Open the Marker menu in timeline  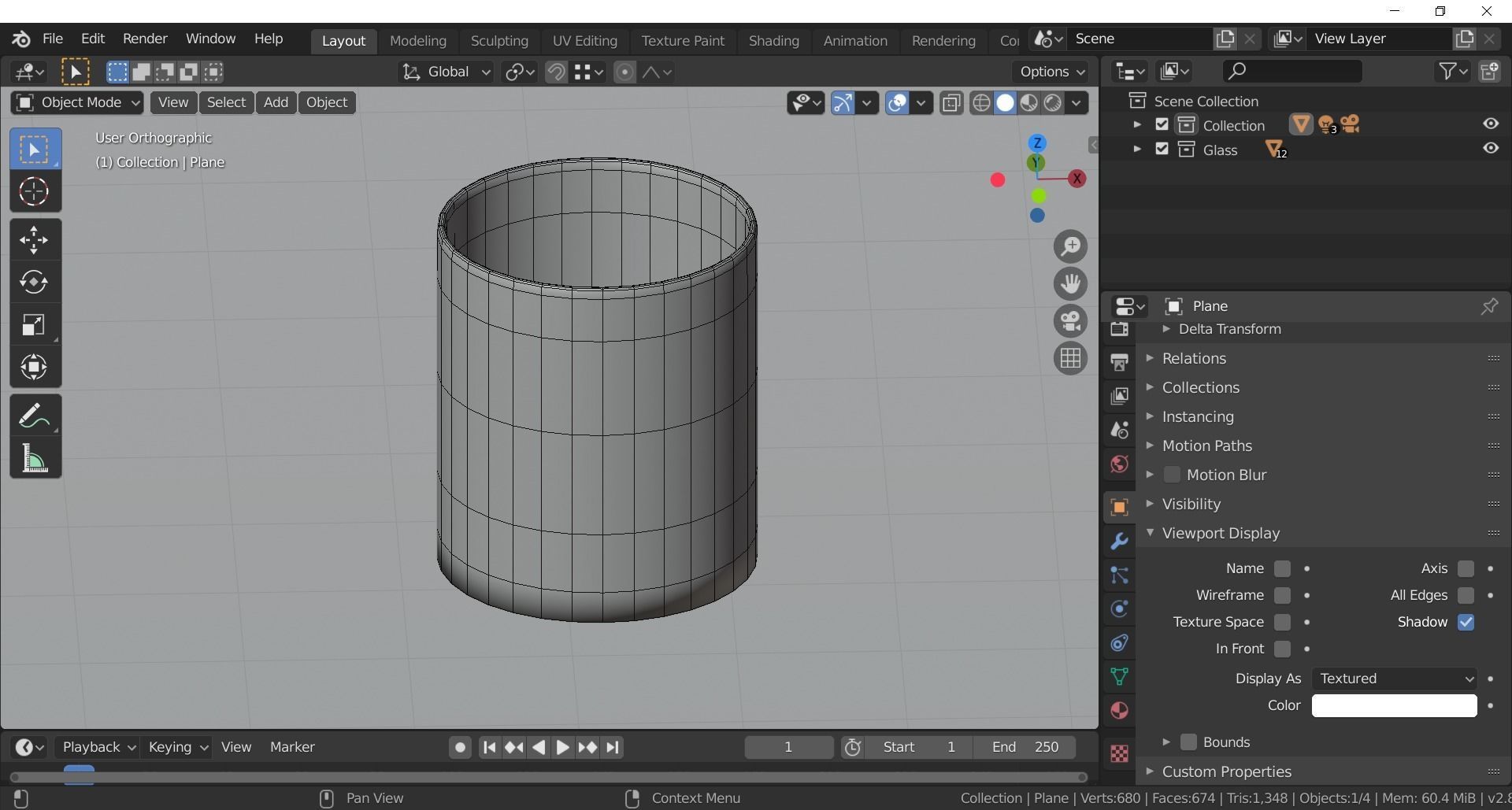click(292, 747)
